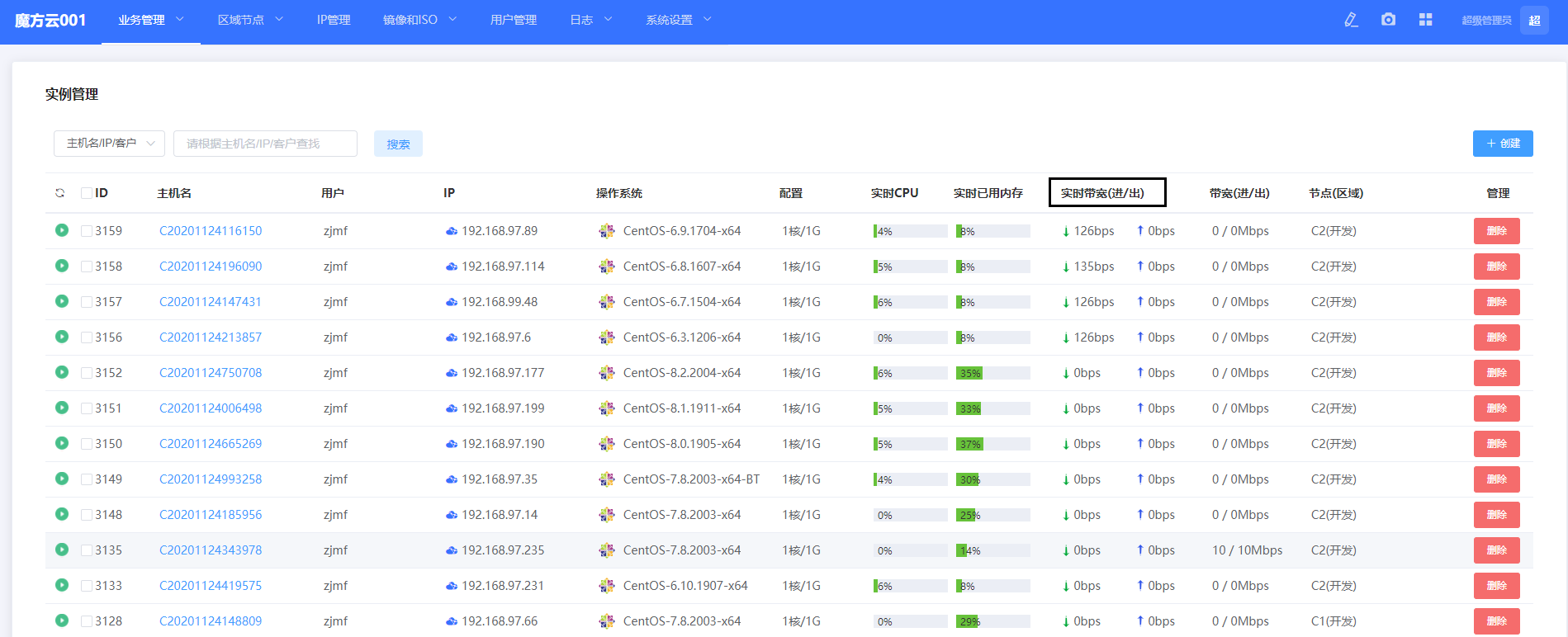1568x637 pixels.
Task: Click the cloud icon next to 192.168.97.89
Action: [452, 231]
